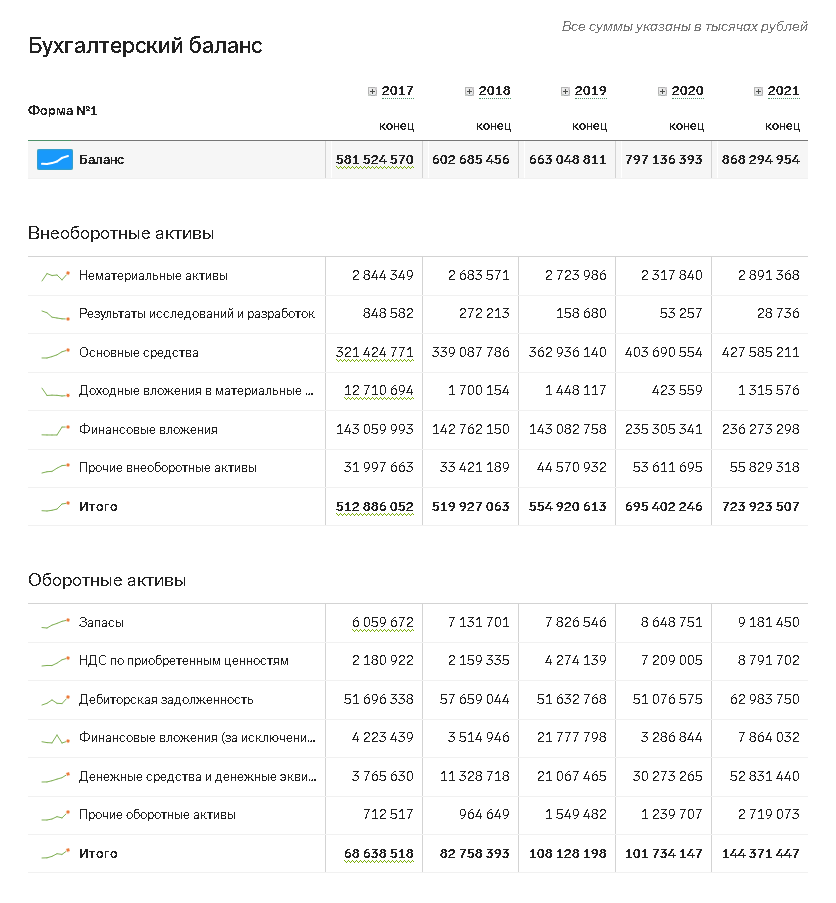Expand the 2020 column with plus icon
Viewport: 836px width, 903px height.
tap(662, 92)
